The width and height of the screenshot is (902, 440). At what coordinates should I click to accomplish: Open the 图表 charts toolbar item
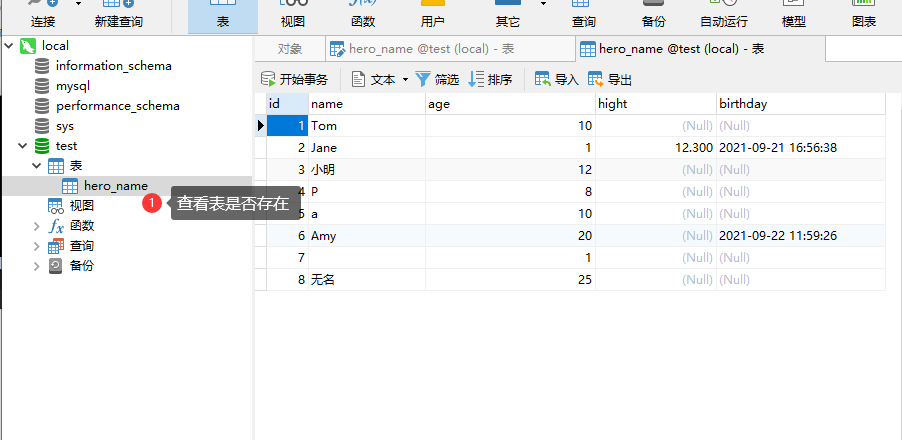click(863, 16)
